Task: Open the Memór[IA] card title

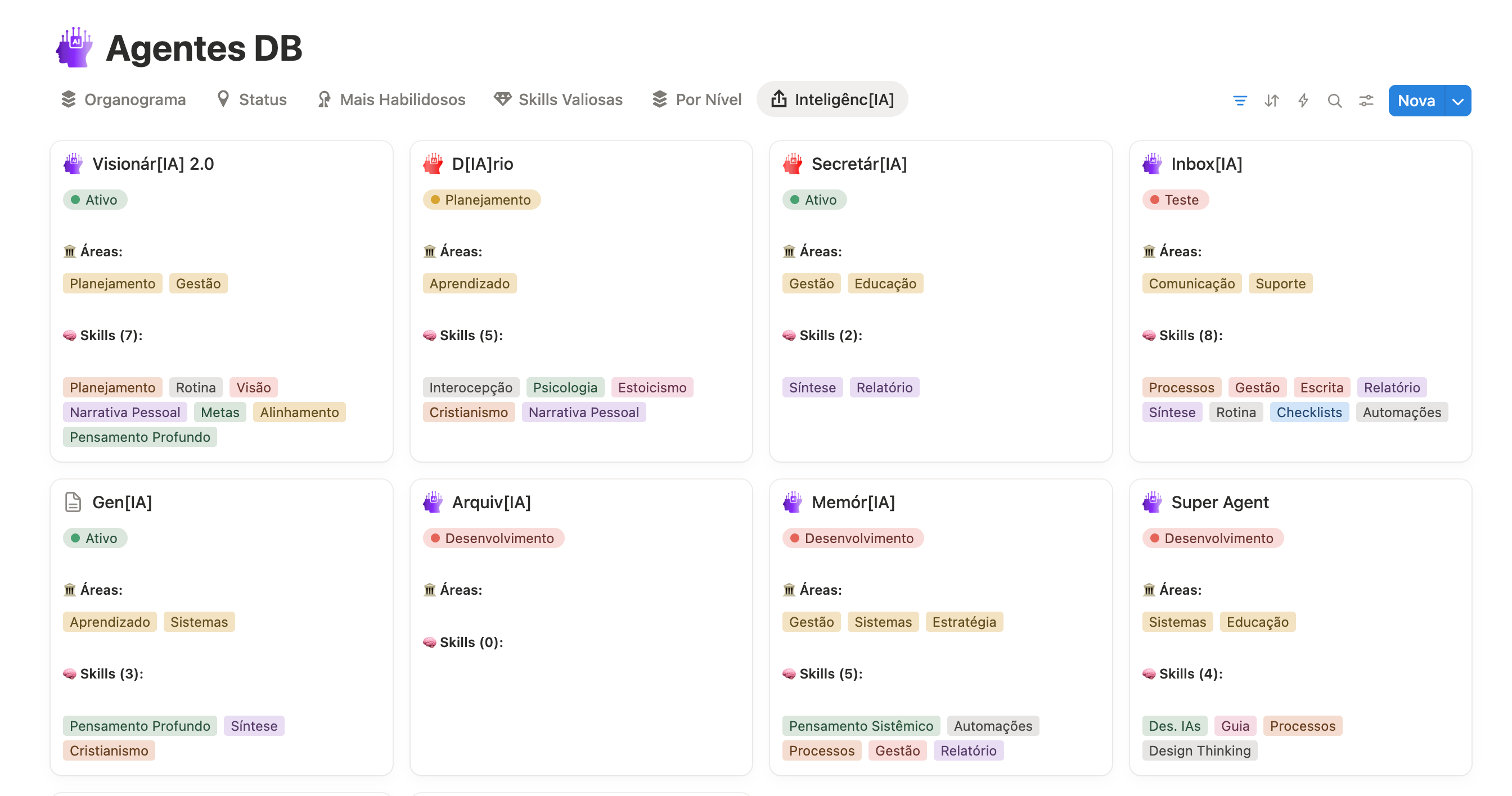Action: click(853, 501)
